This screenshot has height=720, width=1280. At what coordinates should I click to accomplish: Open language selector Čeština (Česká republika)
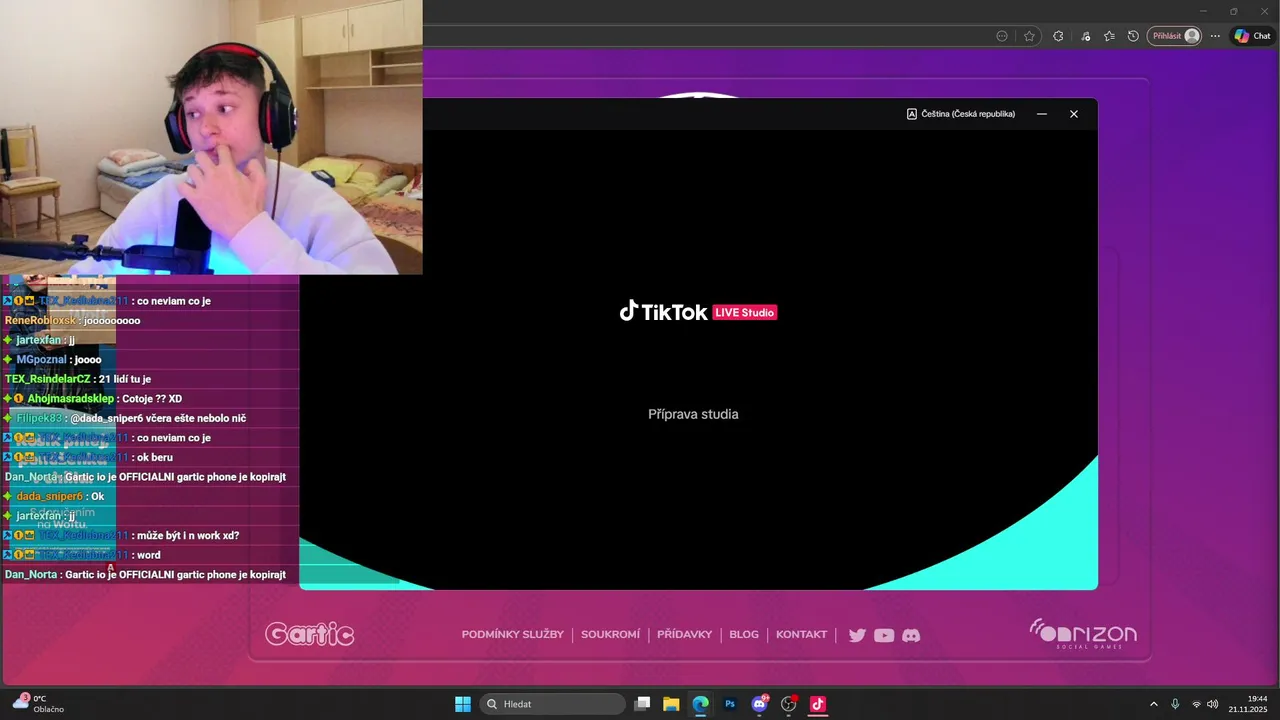[961, 114]
